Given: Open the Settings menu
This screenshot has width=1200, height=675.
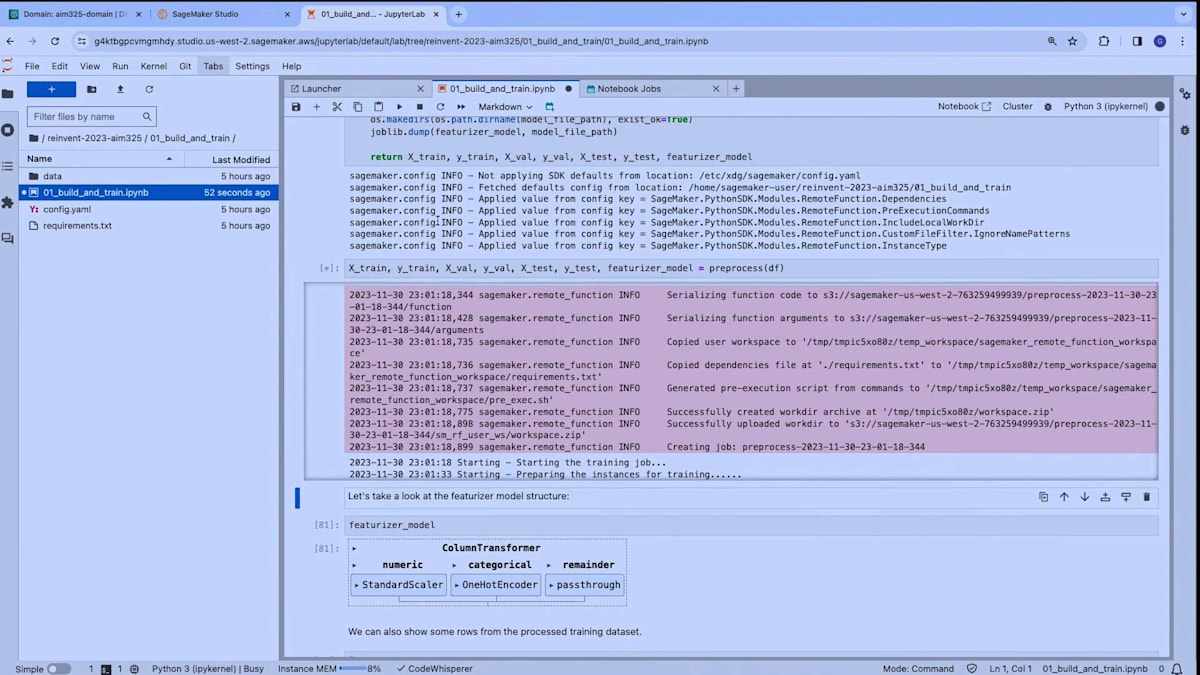Looking at the screenshot, I should tap(252, 66).
